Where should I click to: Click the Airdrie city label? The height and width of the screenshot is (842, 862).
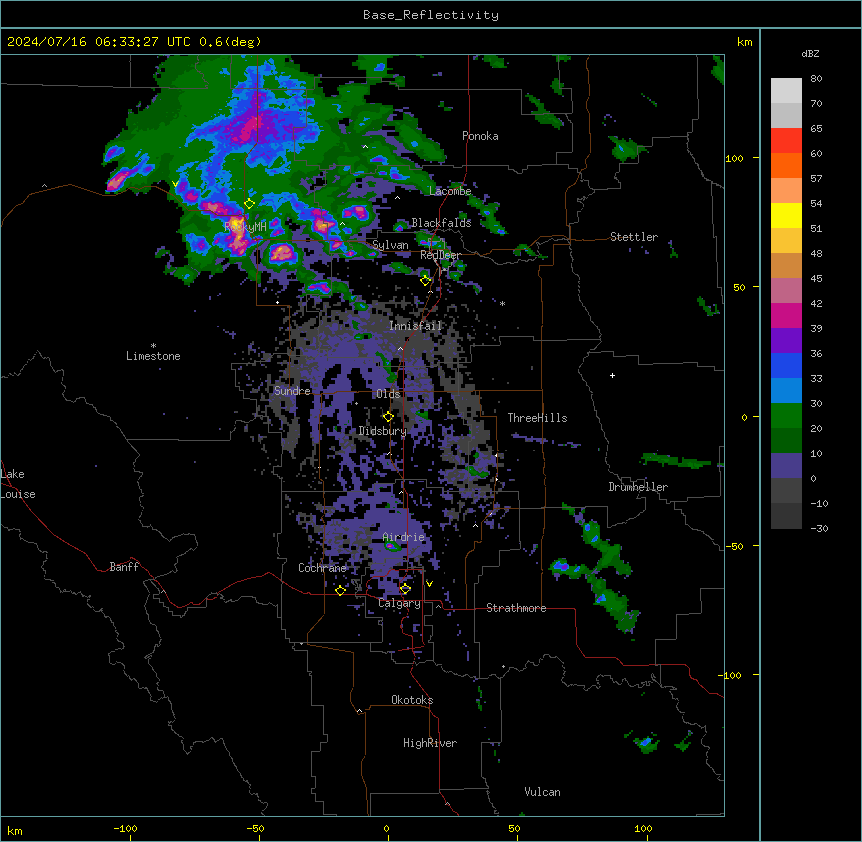point(404,537)
